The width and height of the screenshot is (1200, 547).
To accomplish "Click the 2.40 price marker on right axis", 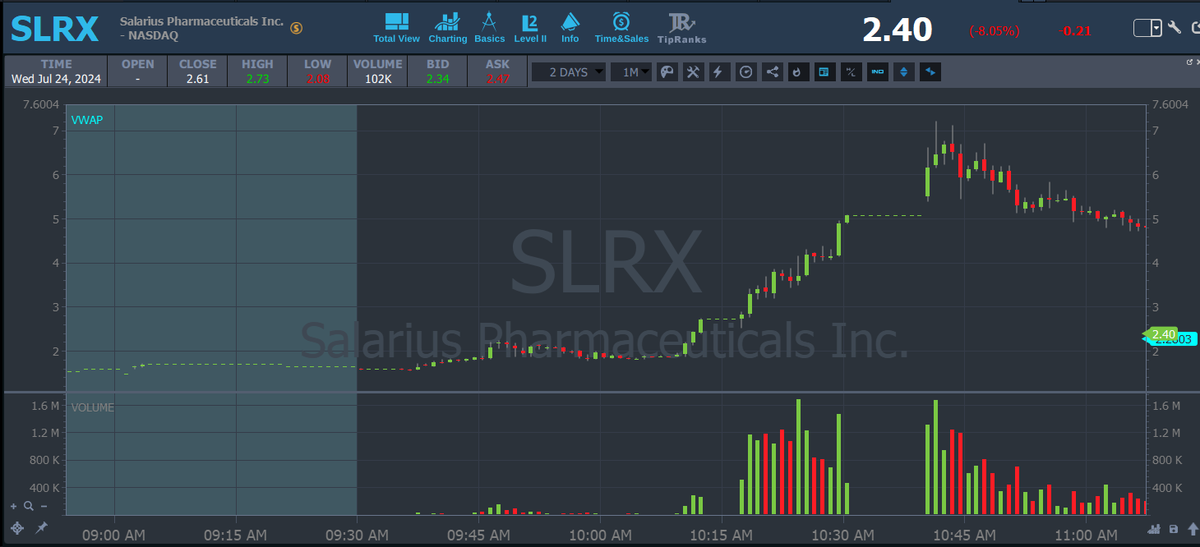I will pos(1162,334).
